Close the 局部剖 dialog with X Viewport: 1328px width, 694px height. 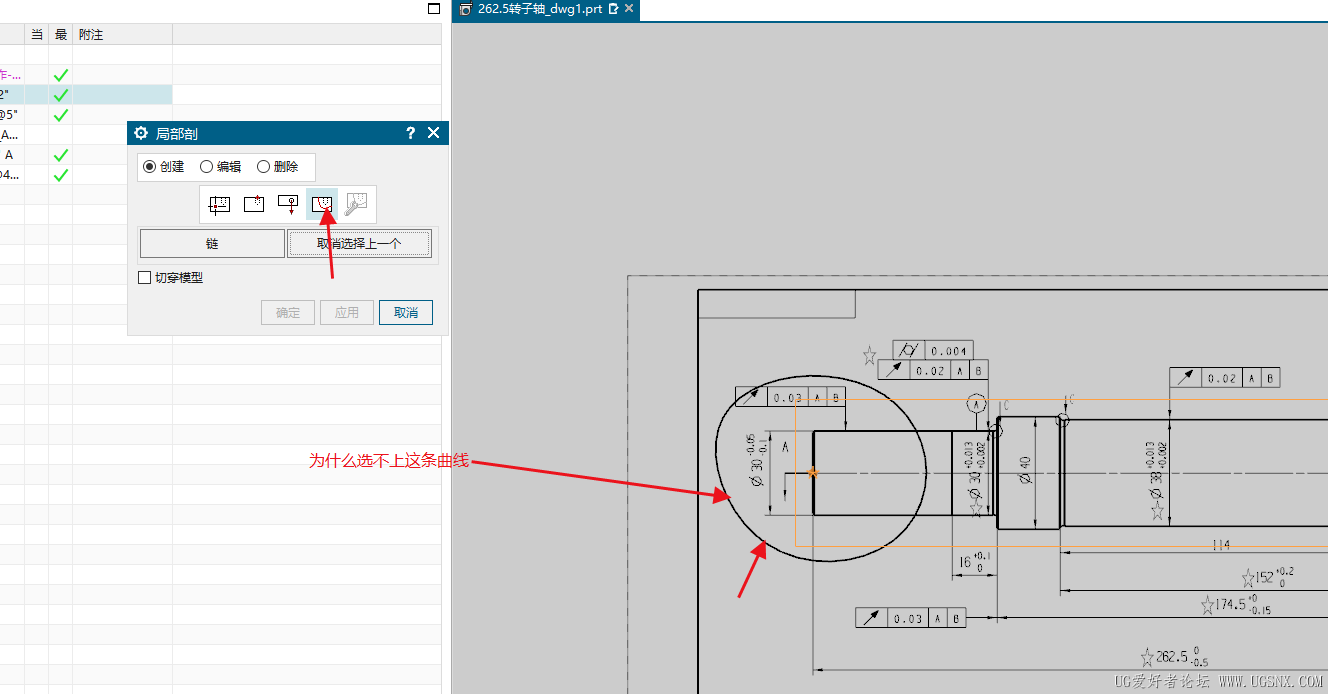tap(433, 133)
